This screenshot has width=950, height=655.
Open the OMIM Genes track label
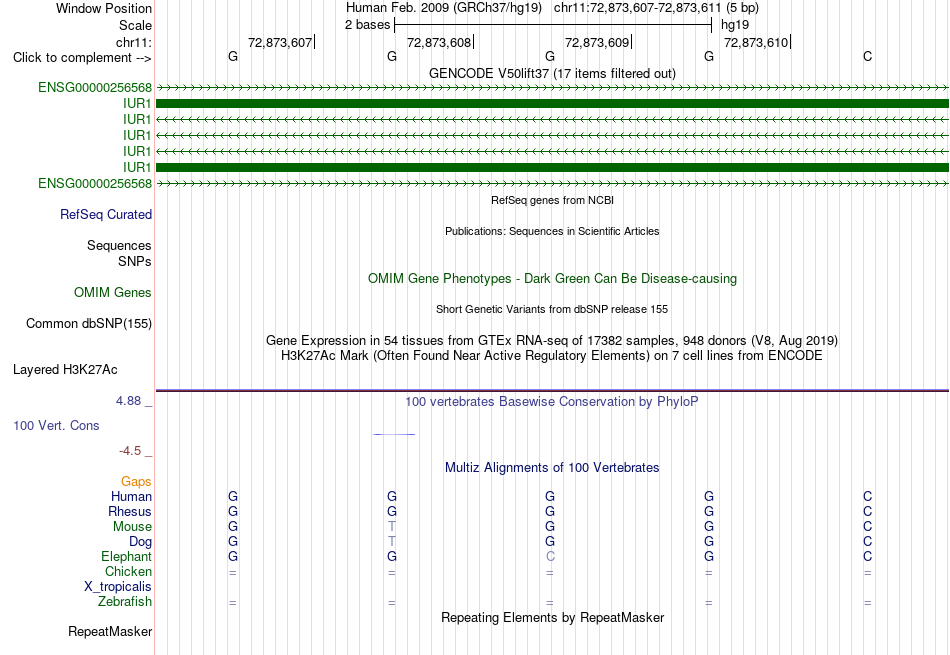click(112, 293)
